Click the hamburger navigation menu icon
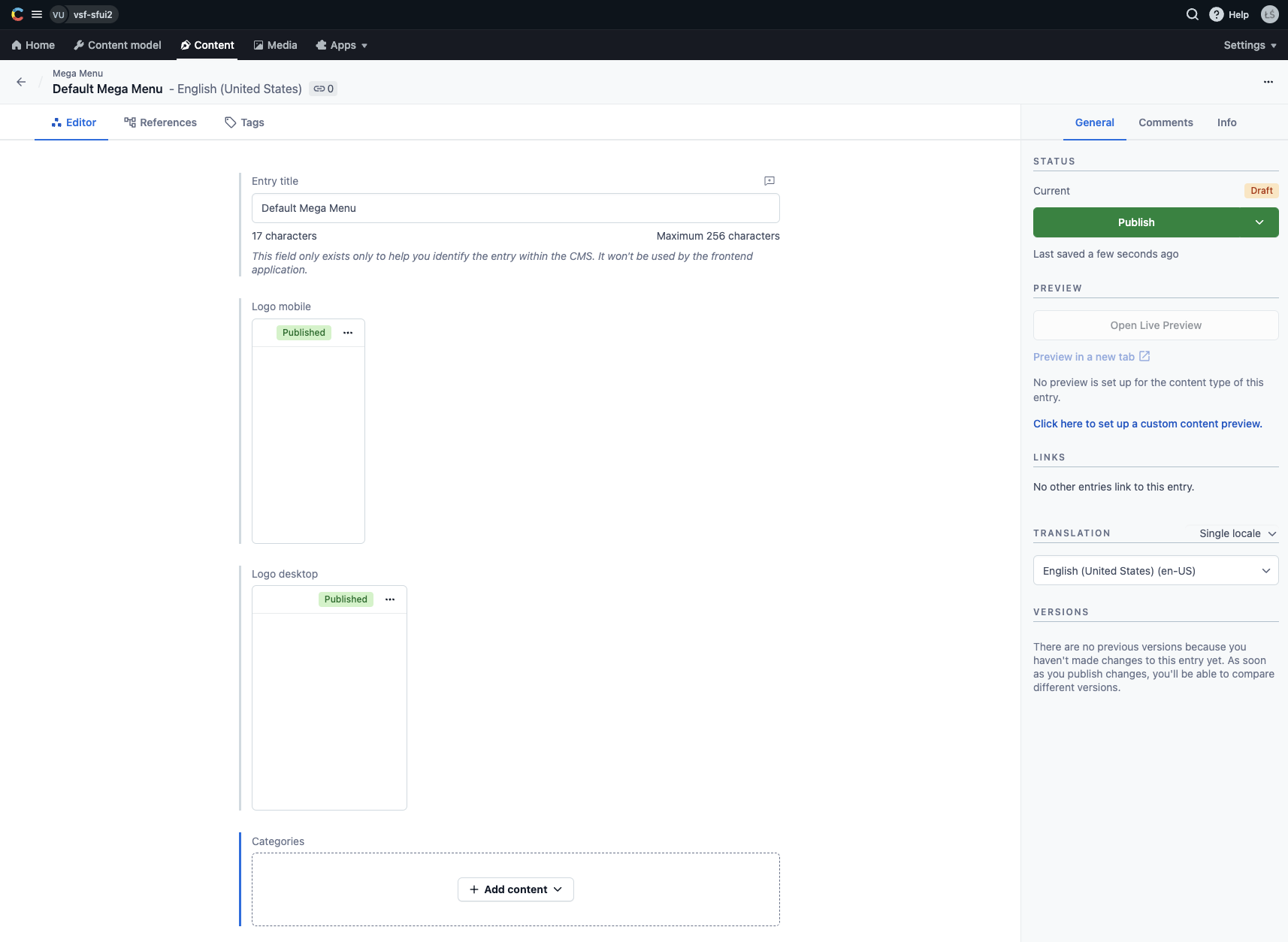The image size is (1288, 942). tap(36, 14)
